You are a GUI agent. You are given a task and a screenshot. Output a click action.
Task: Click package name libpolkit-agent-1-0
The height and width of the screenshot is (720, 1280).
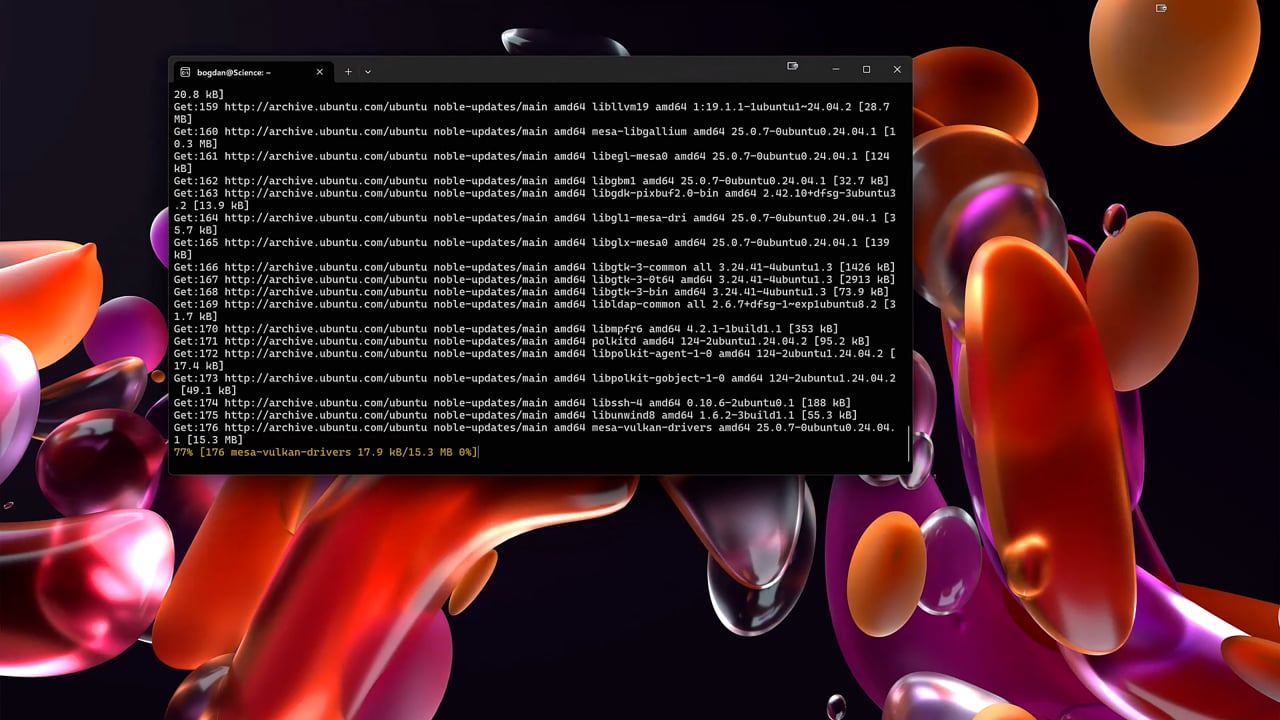click(652, 353)
